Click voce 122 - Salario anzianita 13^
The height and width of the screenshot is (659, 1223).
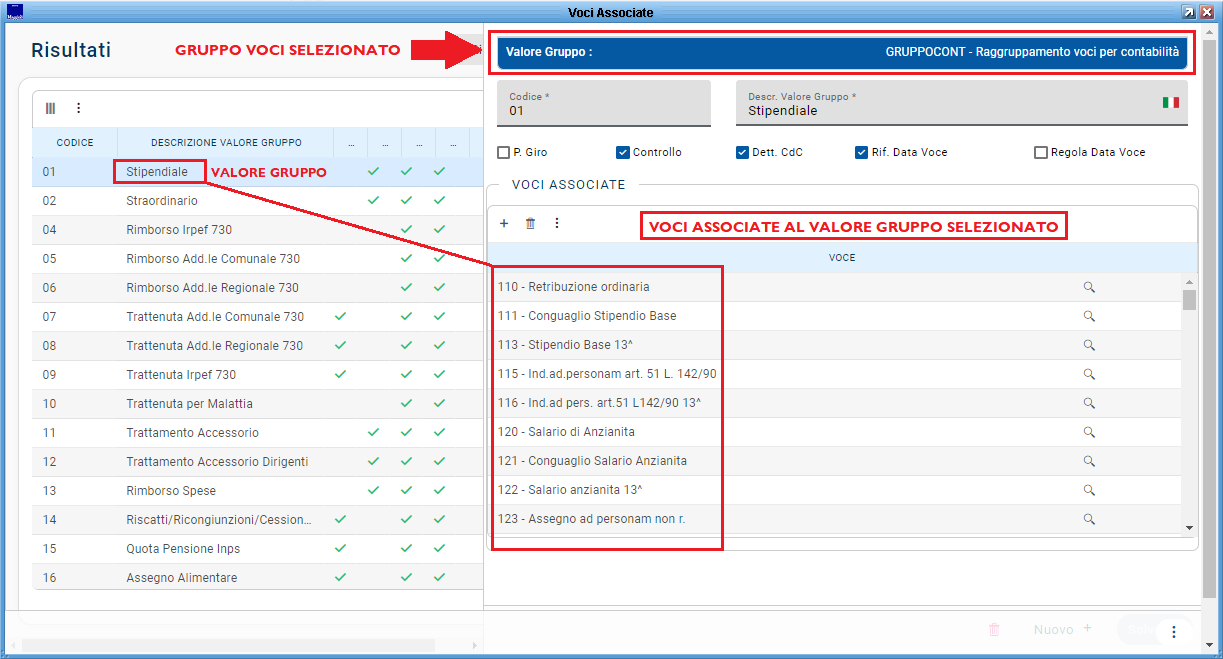[570, 490]
